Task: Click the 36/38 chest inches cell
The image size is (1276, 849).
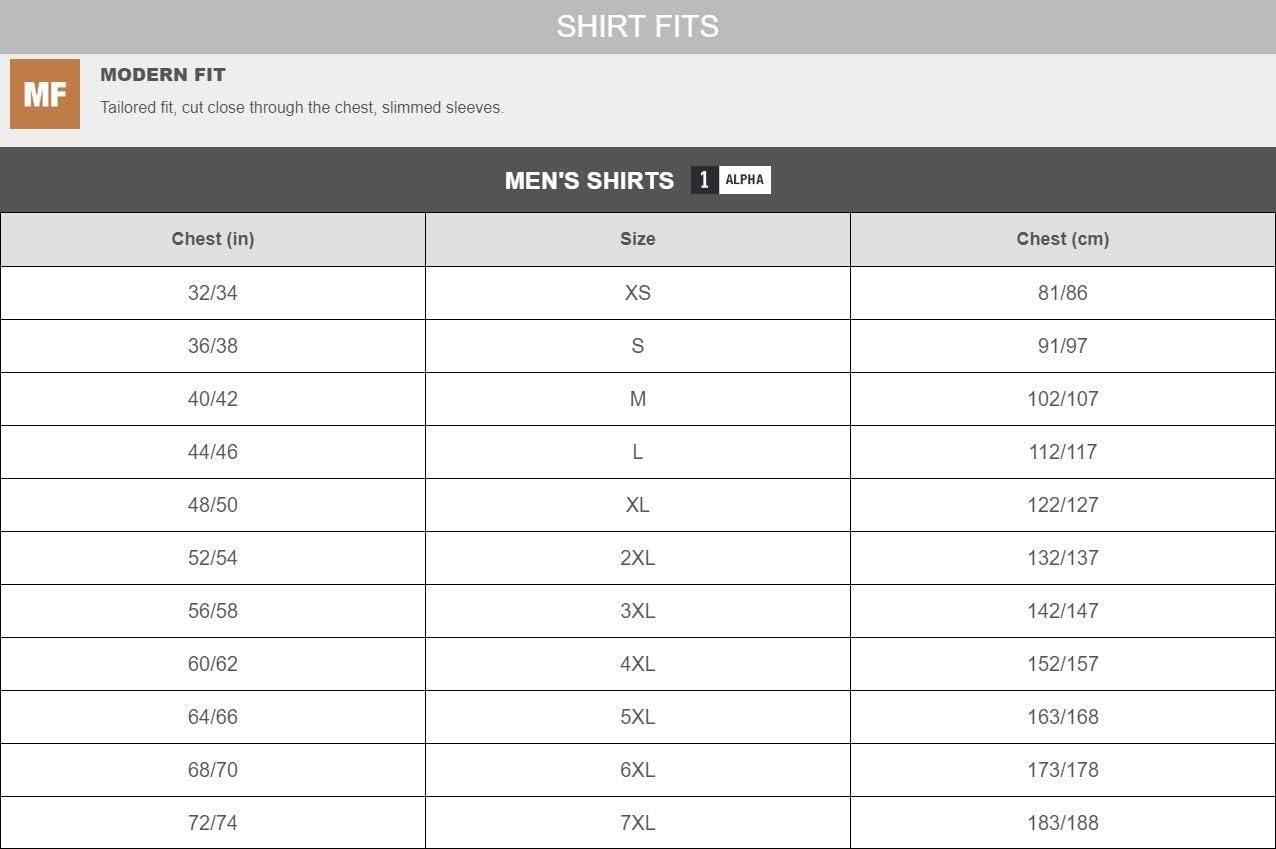Action: point(213,346)
